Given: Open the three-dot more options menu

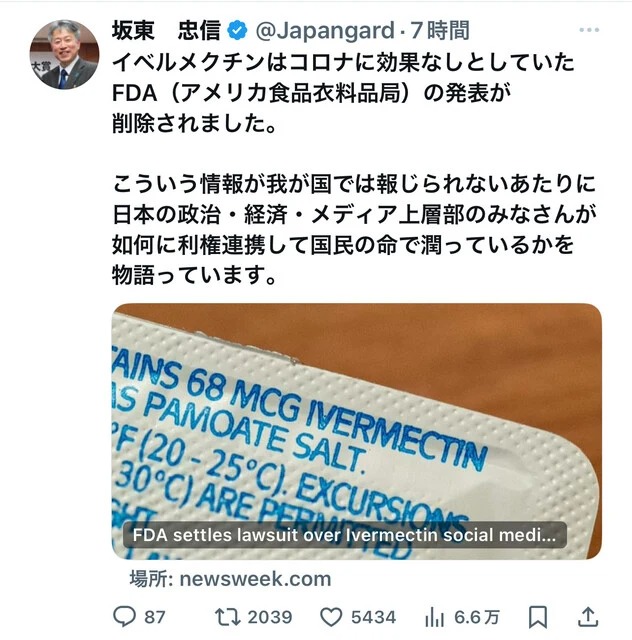Looking at the screenshot, I should point(589,30).
